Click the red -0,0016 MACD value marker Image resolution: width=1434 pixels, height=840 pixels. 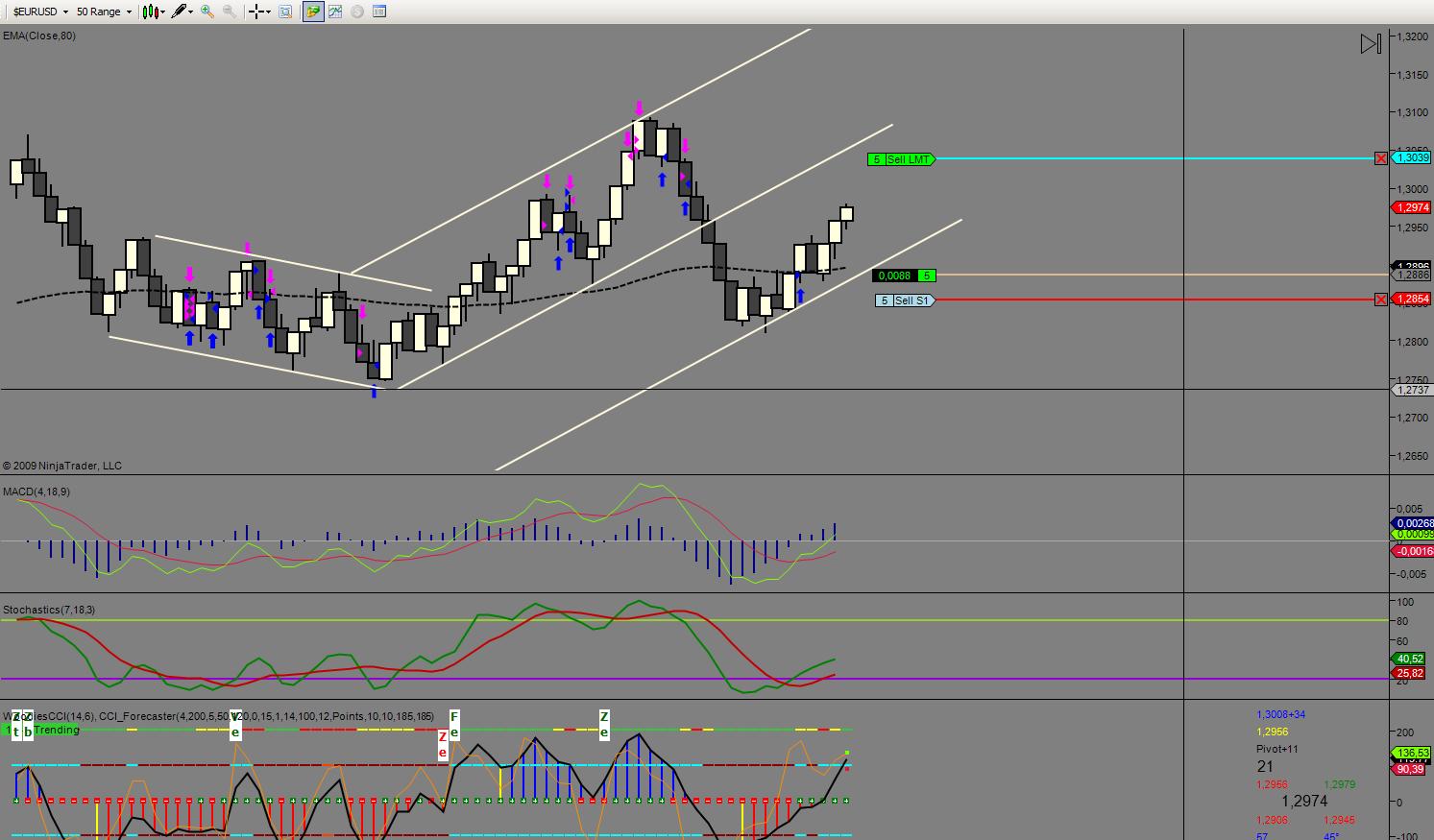1413,551
